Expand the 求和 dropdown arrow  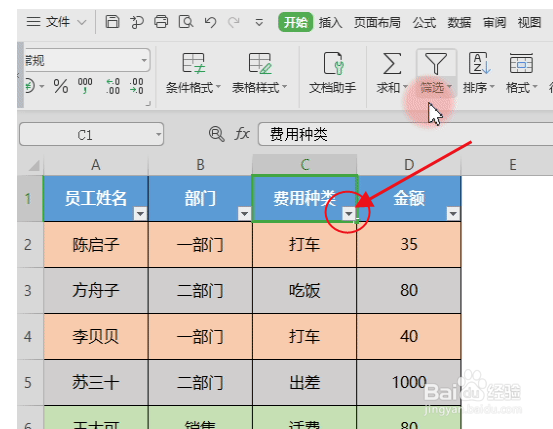pos(405,86)
